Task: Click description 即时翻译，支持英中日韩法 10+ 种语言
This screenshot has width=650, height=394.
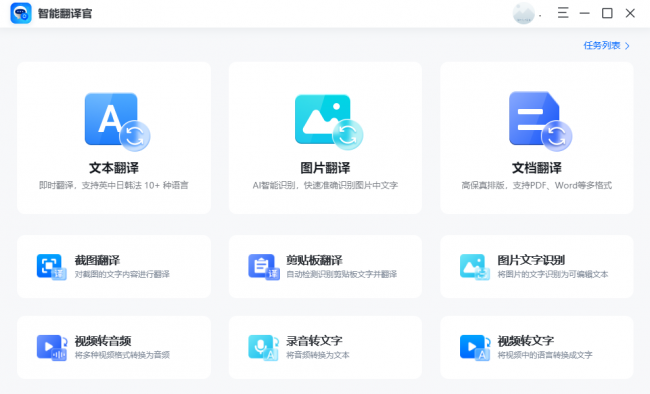Action: (x=114, y=185)
